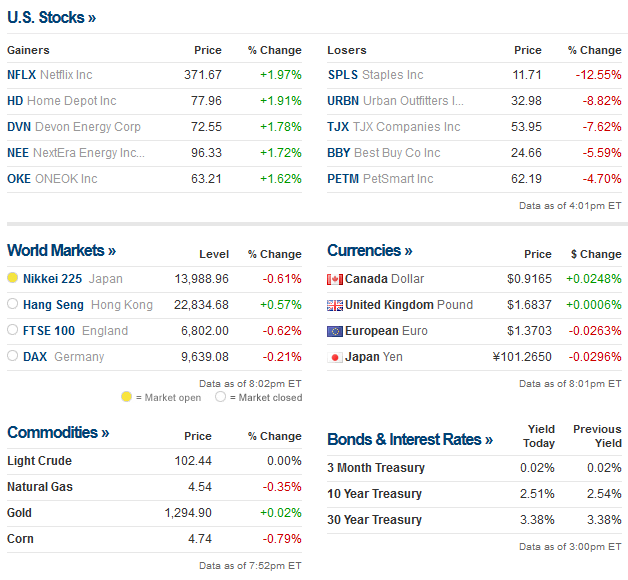This screenshot has height=580, width=628.
Task: View the Nikkei 225 index details
Action: tap(51, 279)
